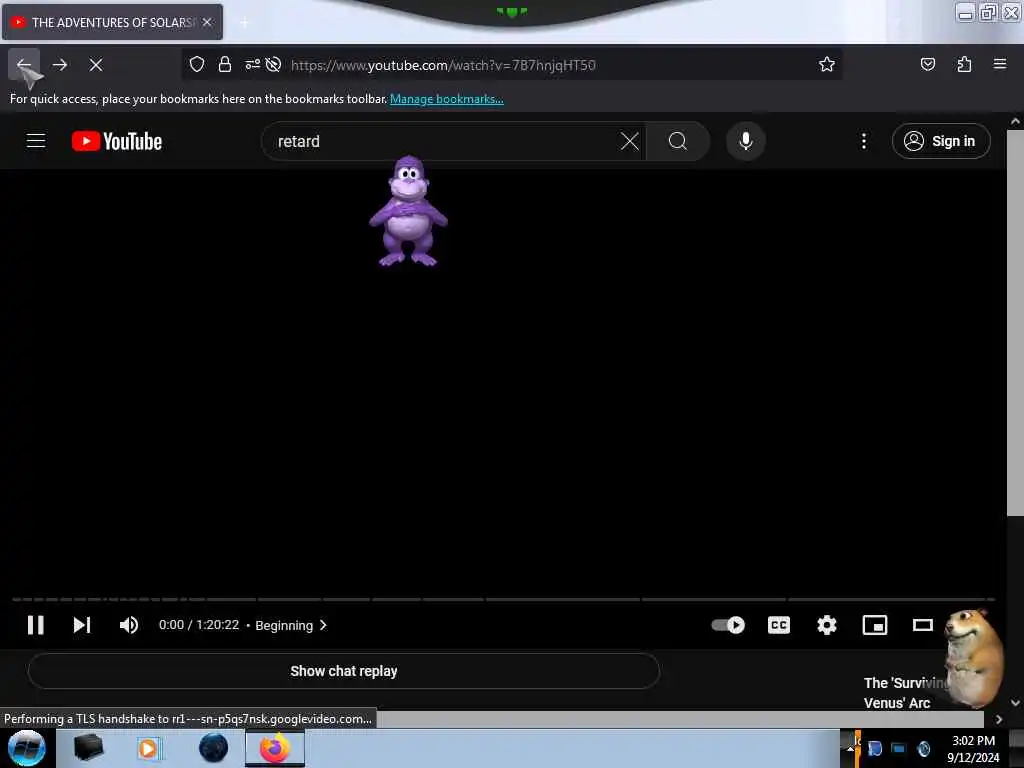
Task: Click the autoplay blocked icon in address bar
Action: (274, 64)
